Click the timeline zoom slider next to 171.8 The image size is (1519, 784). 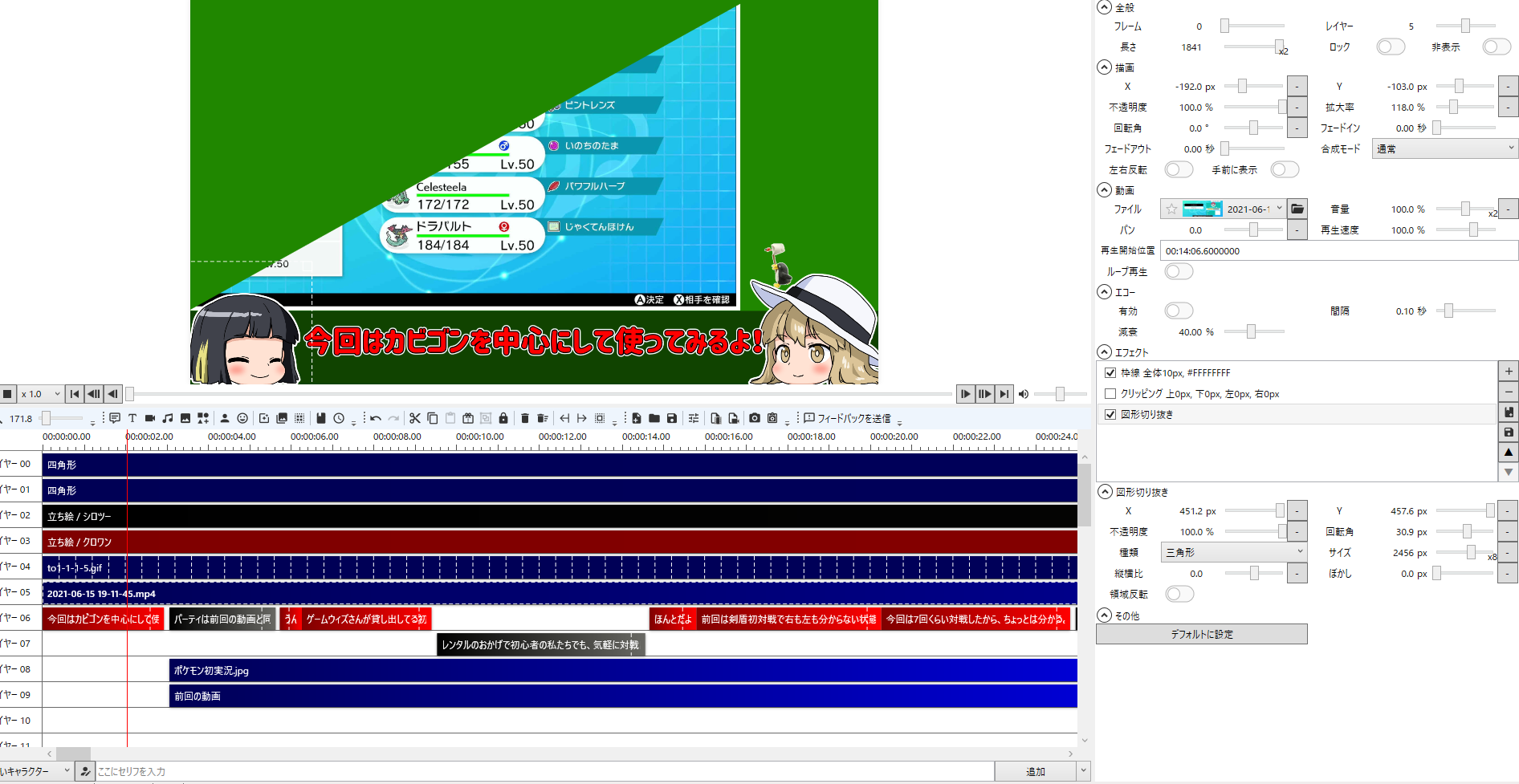(61, 418)
